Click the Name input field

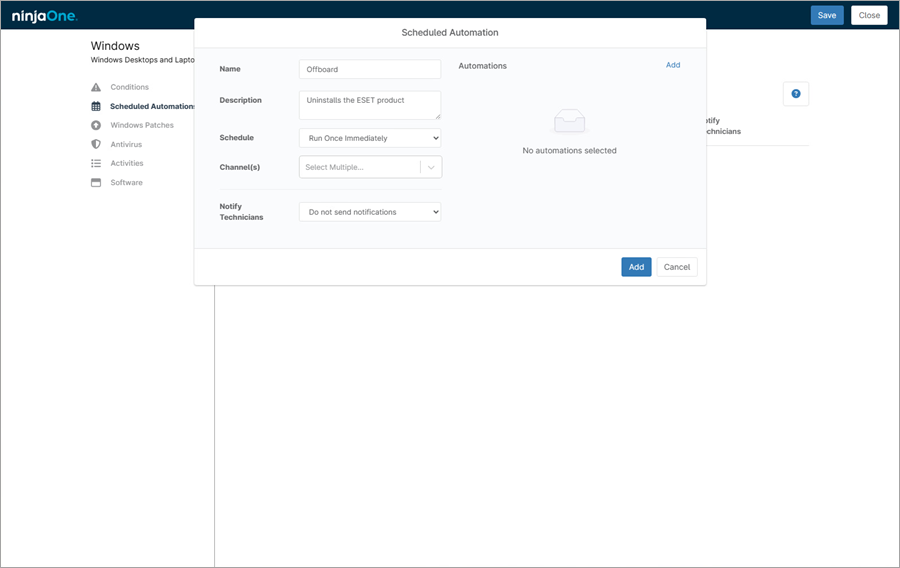click(369, 69)
